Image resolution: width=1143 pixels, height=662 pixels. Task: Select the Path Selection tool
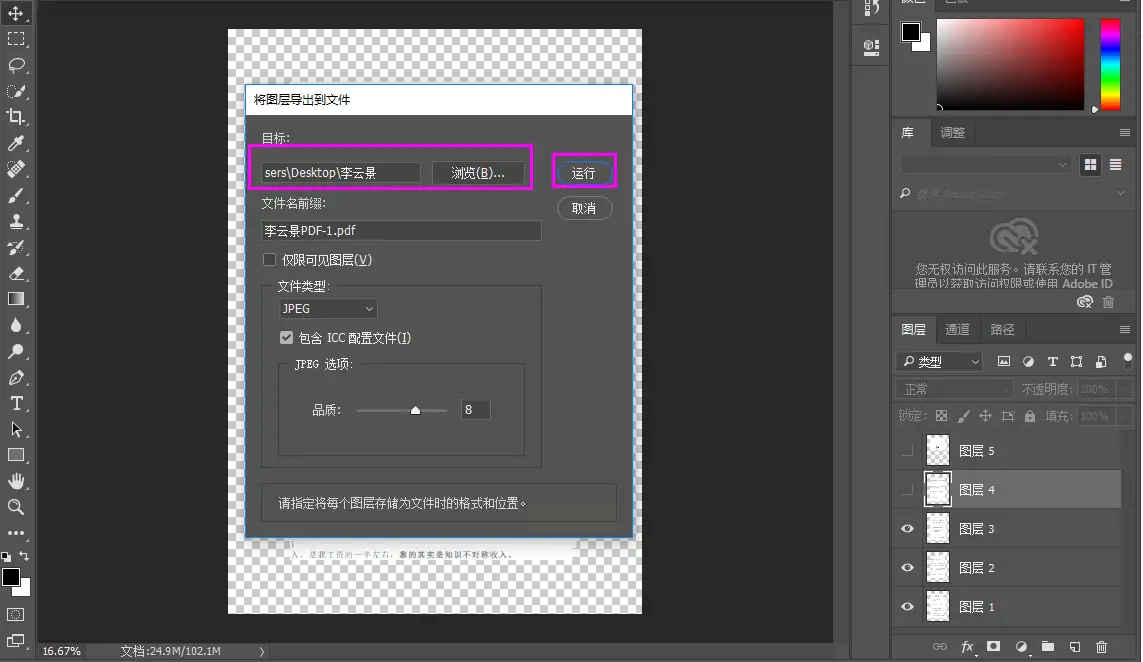point(16,429)
